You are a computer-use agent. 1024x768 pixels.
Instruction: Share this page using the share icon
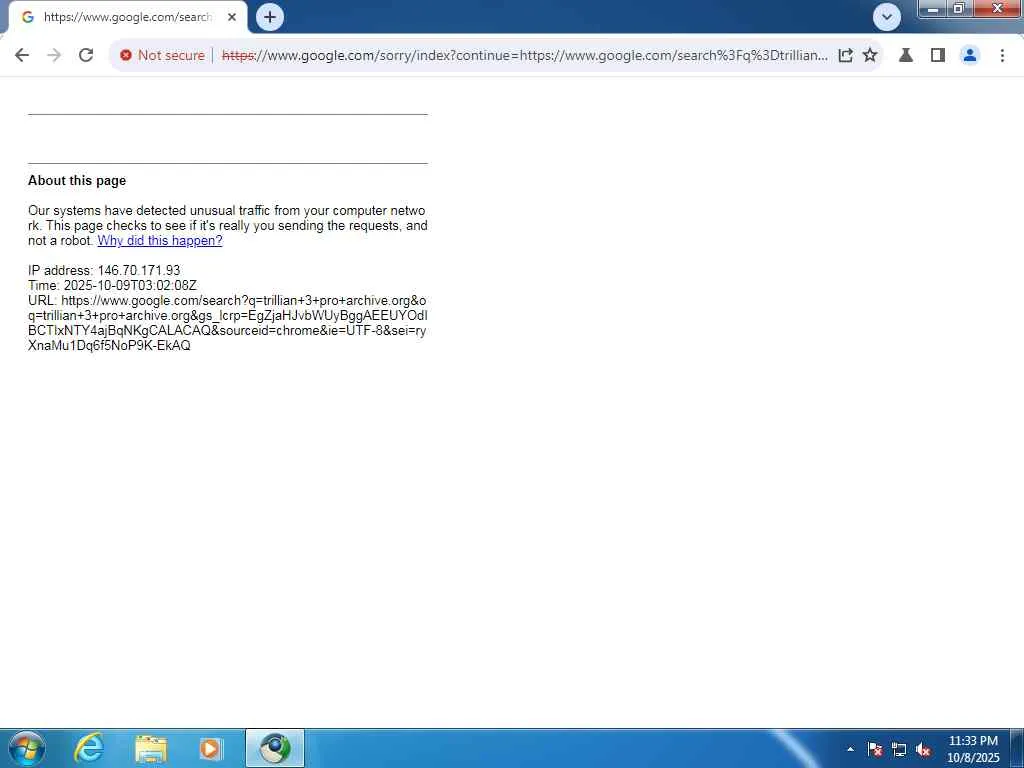pos(845,56)
